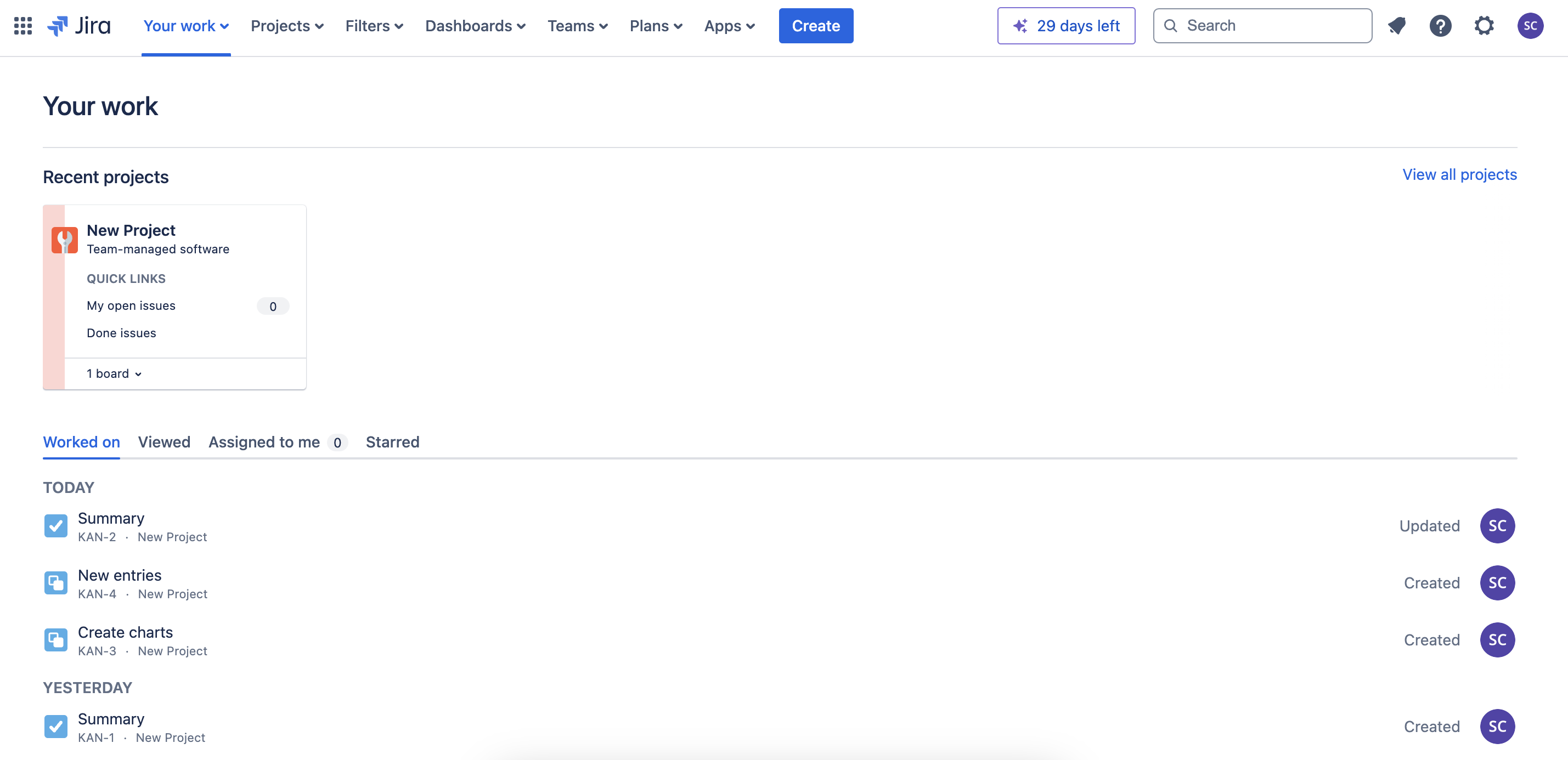The image size is (1568, 760).
Task: Switch to the Assigned to me tab
Action: coord(264,443)
